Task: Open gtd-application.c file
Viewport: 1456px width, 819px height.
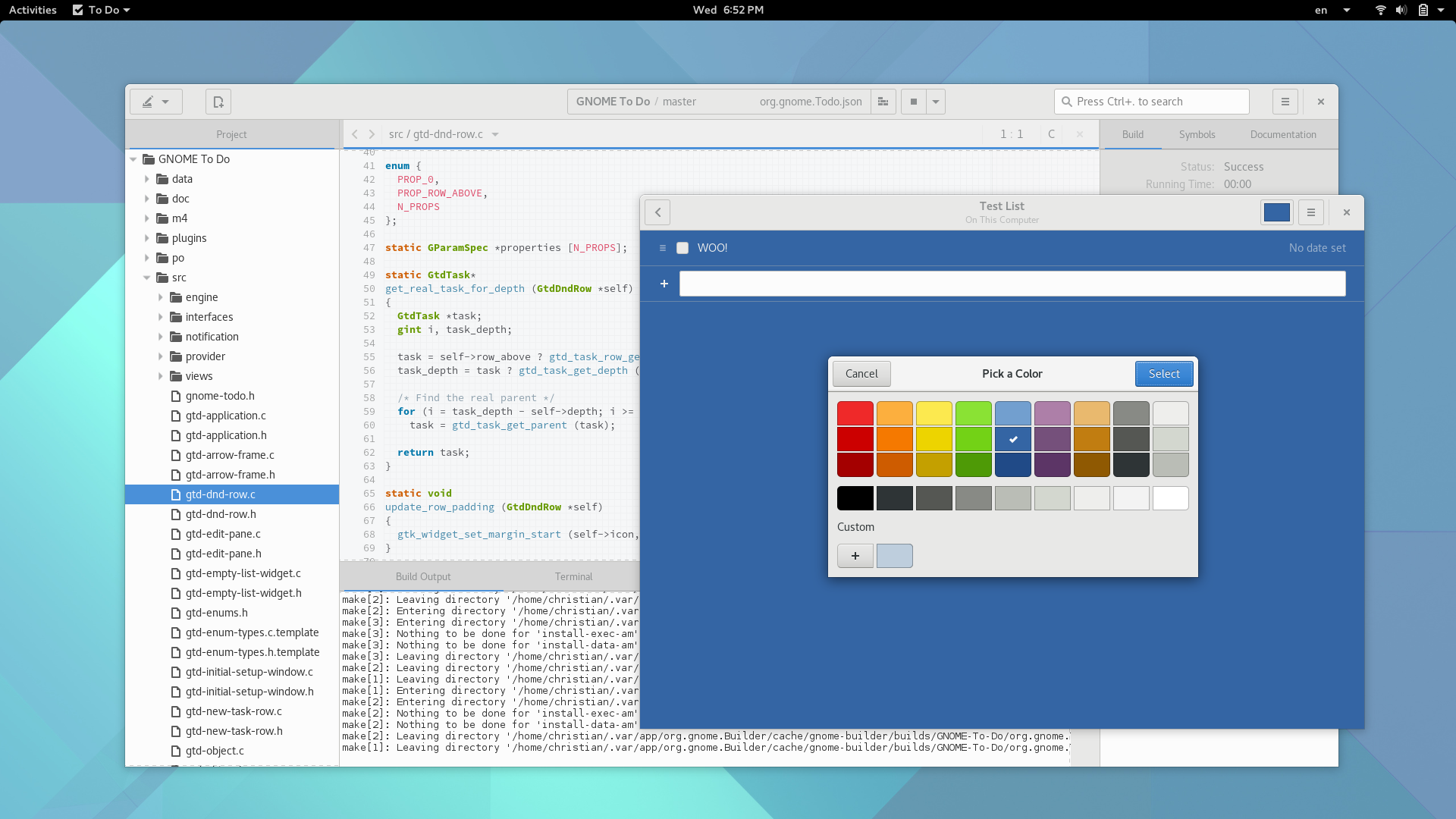Action: pyautogui.click(x=226, y=416)
